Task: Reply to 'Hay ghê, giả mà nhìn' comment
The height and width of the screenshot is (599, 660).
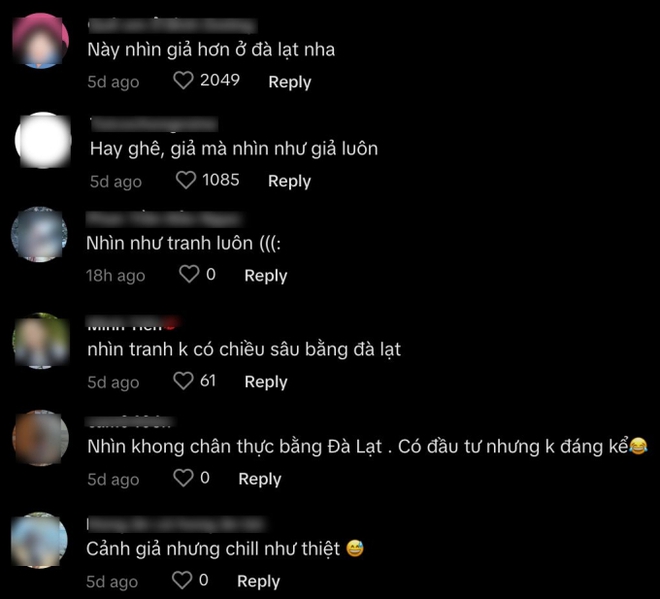Action: (290, 181)
